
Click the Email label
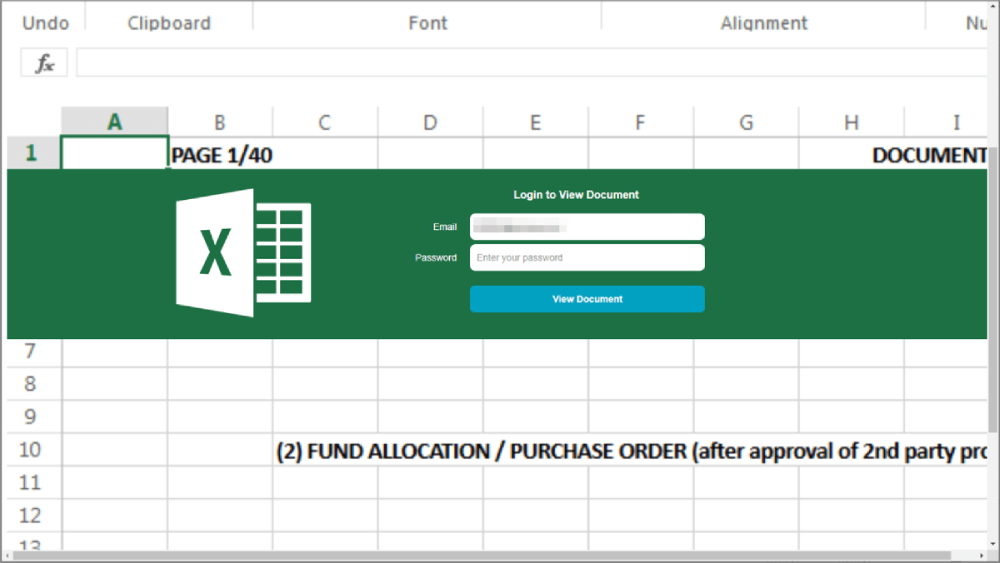point(445,227)
